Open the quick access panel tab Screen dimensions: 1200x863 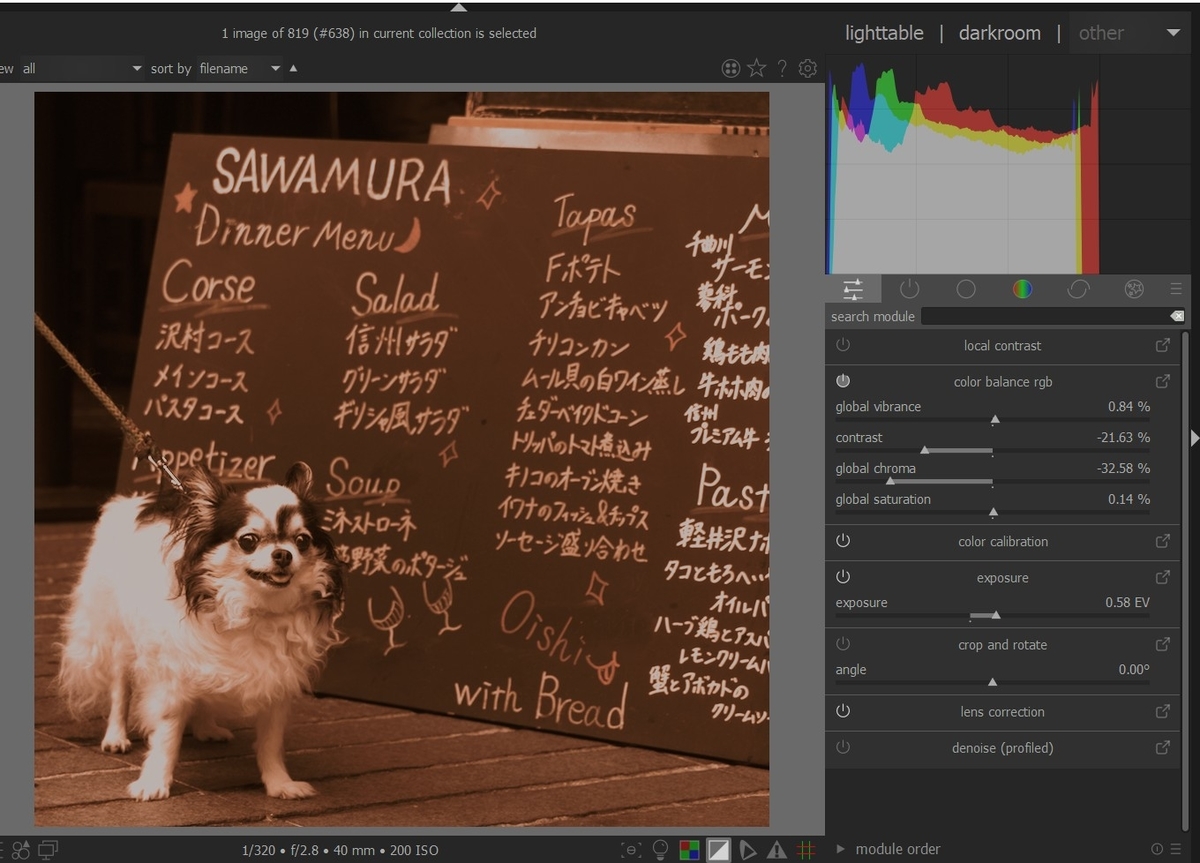(853, 289)
